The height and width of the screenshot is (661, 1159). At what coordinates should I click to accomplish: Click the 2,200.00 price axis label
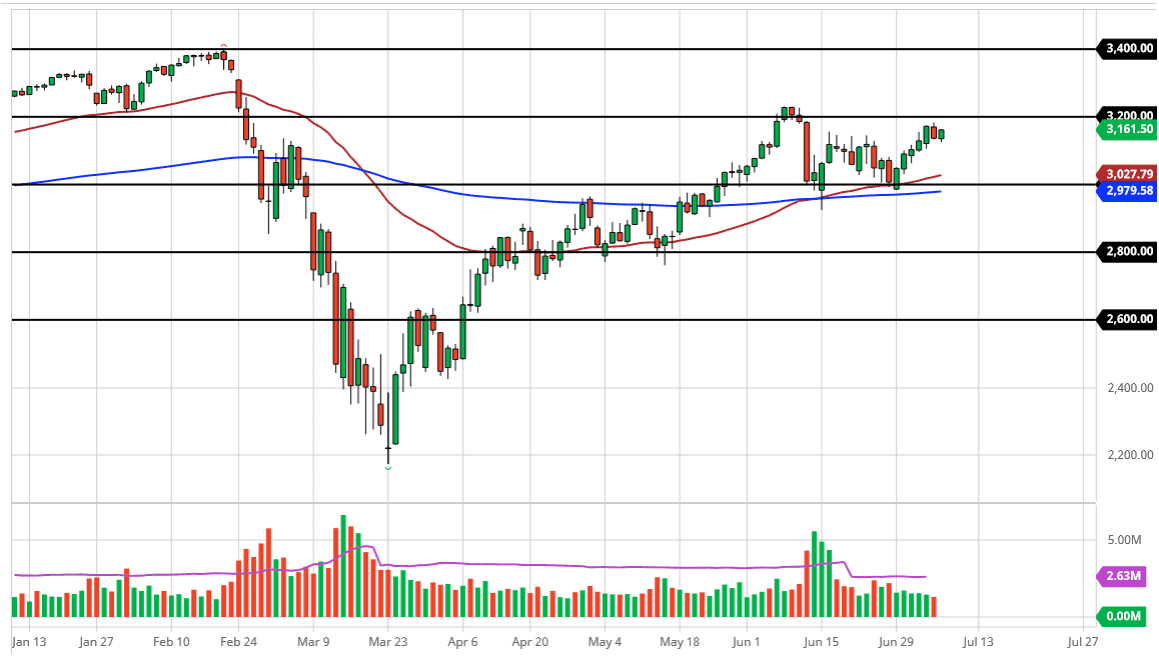[1126, 455]
